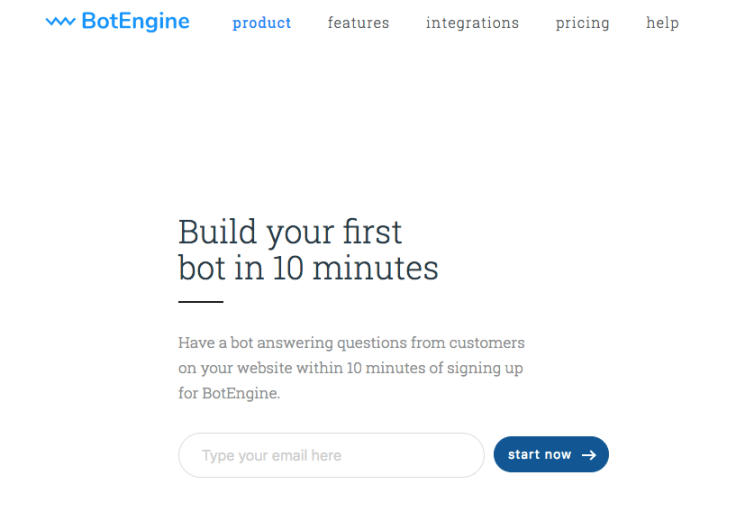Click the 'on your website within' description text

pyautogui.click(x=261, y=368)
